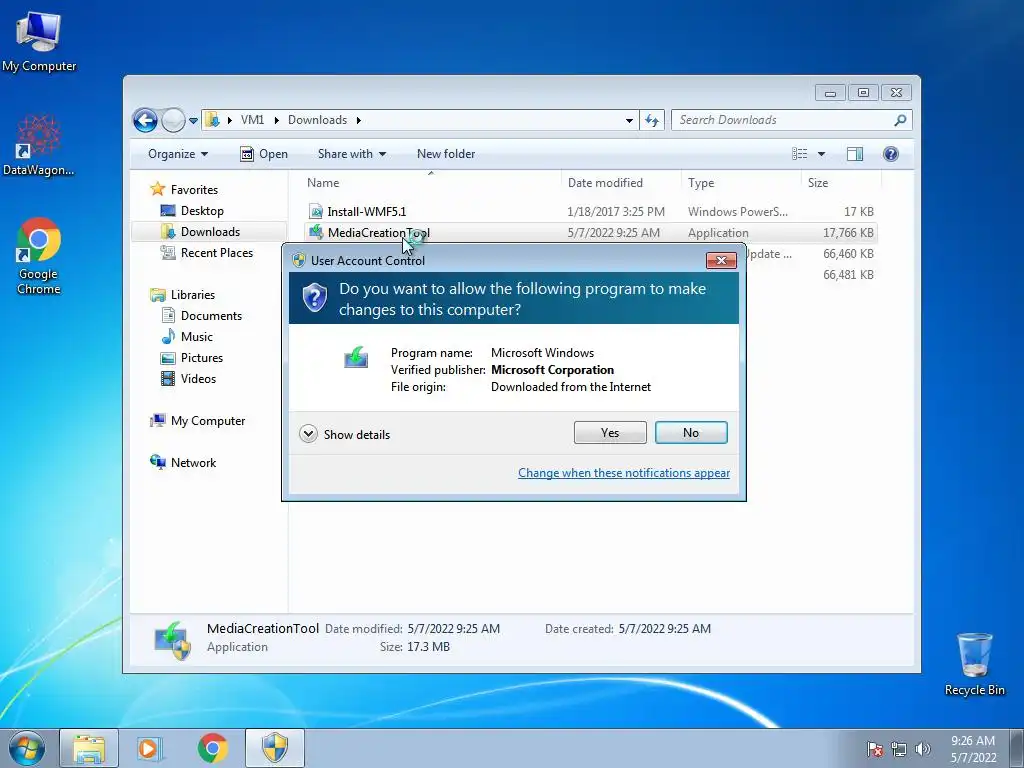Refresh the Downloads folder view
This screenshot has height=768, width=1024.
652,120
